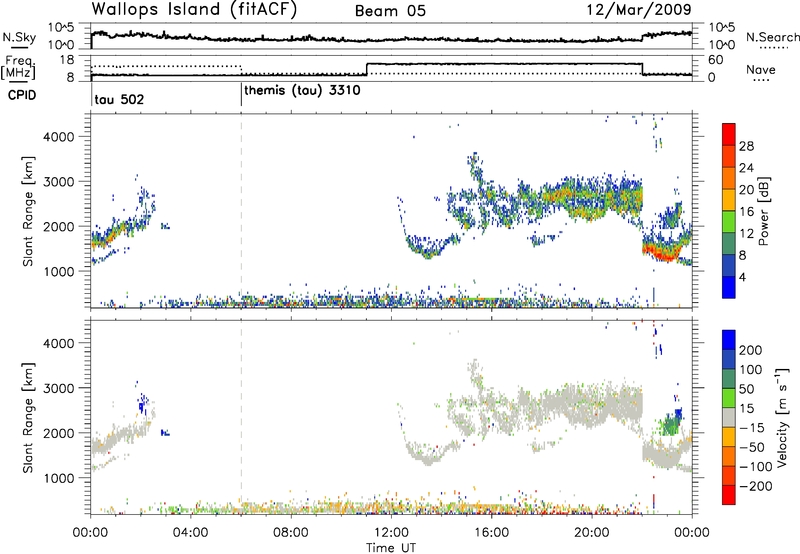Click the '04:00' time tick label
800x554 pixels.
[x=190, y=533]
